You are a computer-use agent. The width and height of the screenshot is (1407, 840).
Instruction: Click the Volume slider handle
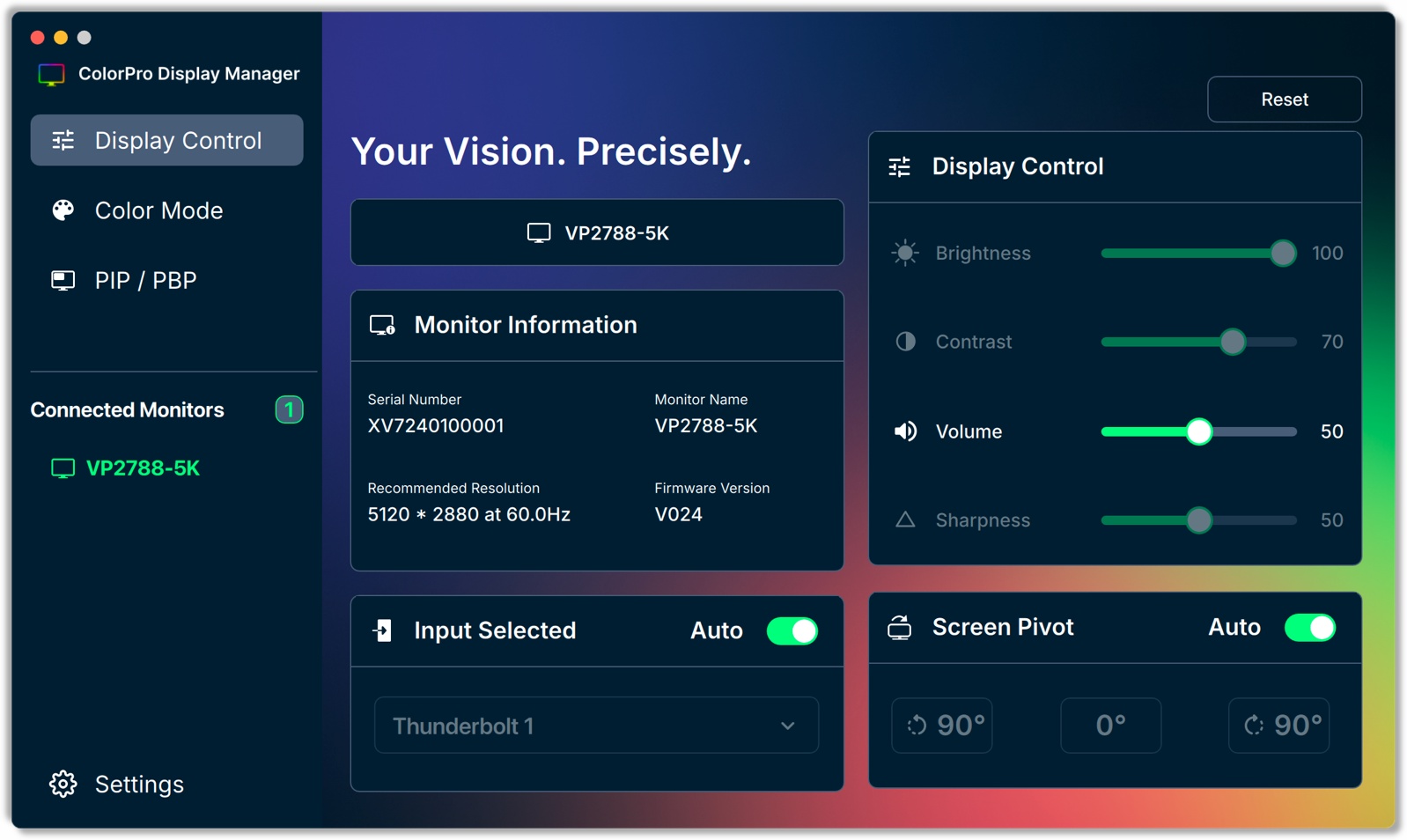(1198, 431)
